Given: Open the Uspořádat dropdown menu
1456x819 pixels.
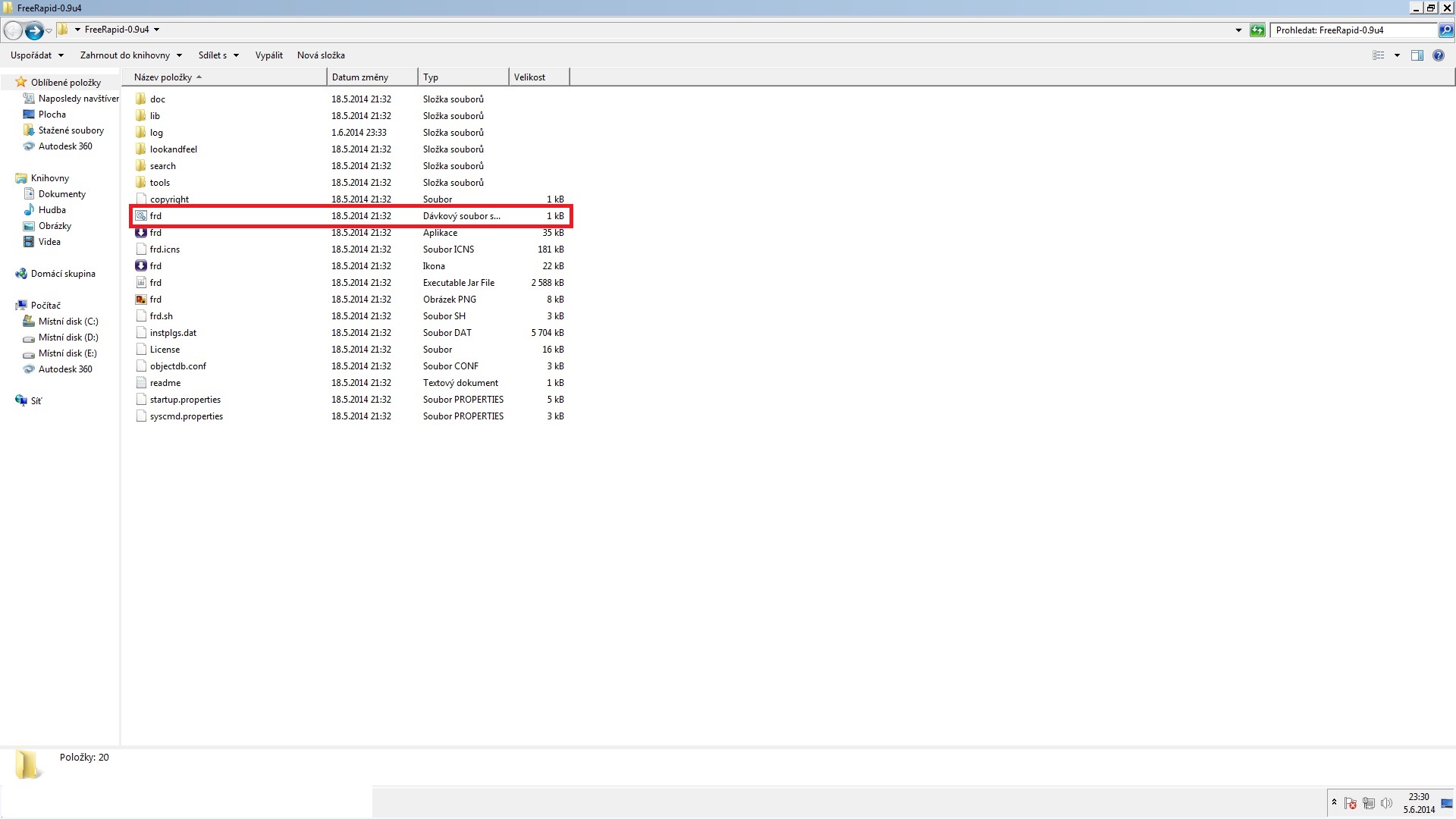Looking at the screenshot, I should (x=36, y=55).
